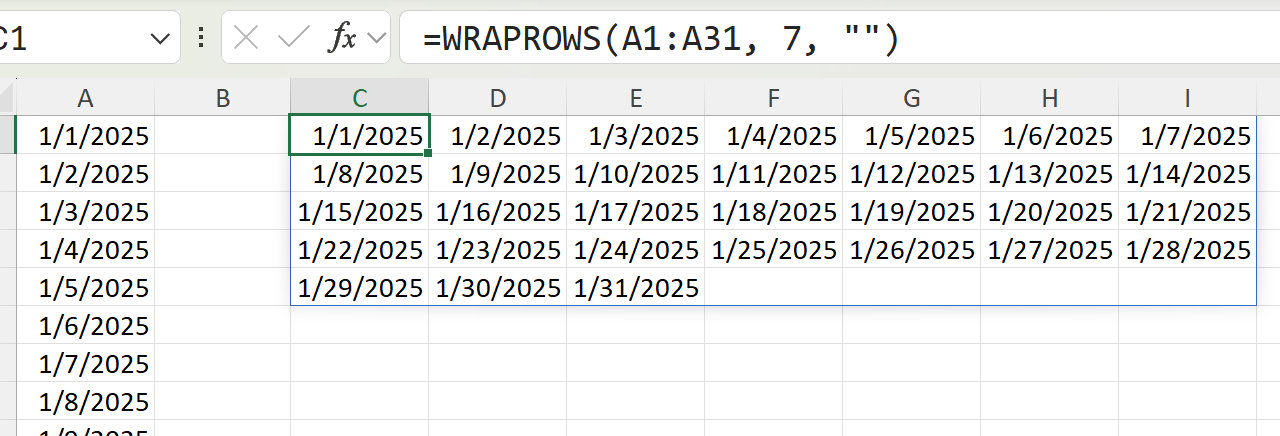This screenshot has height=436, width=1280.
Task: Select column C header
Action: coord(360,98)
